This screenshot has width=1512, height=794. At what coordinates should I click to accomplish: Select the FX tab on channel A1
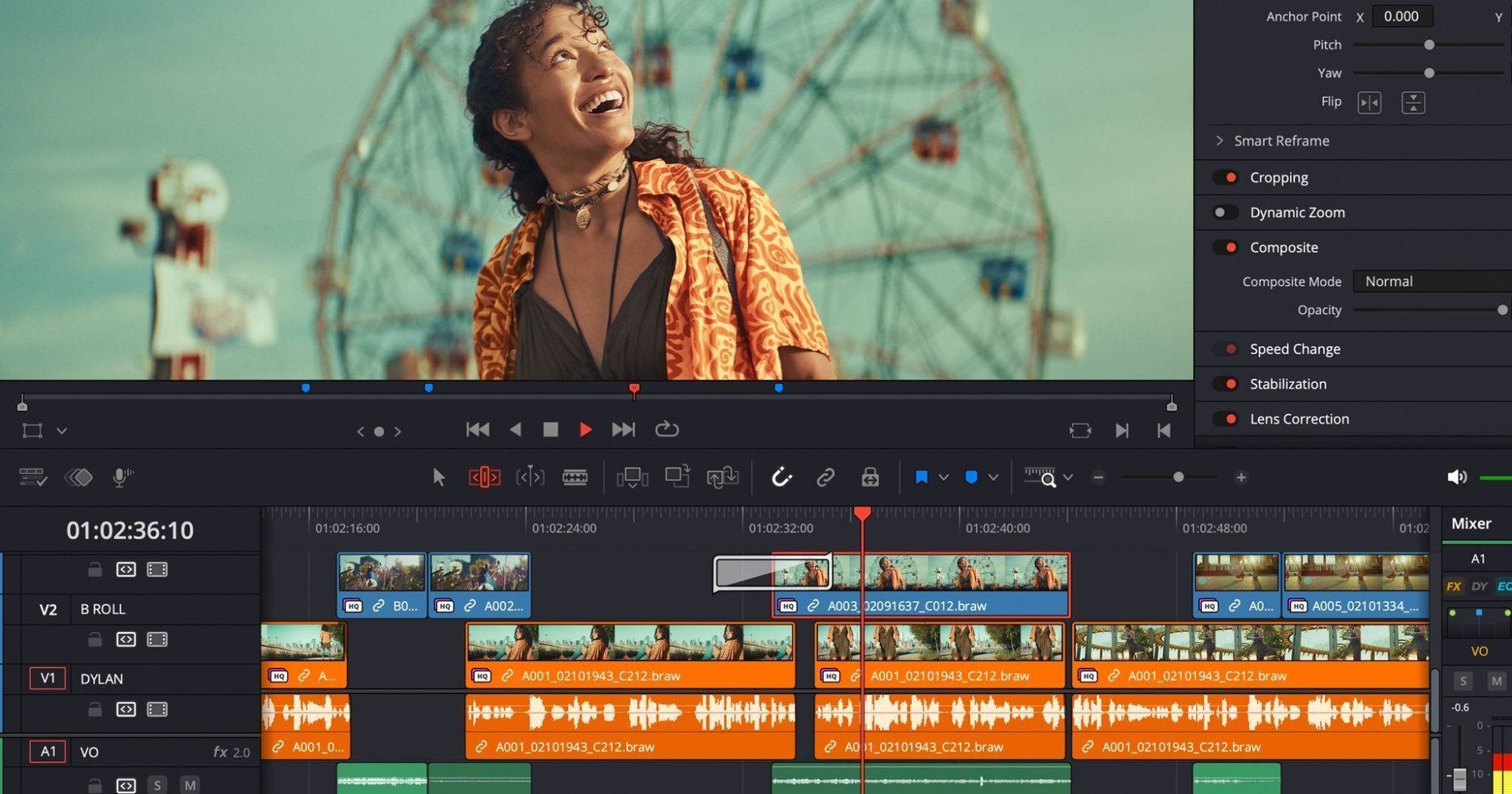point(1454,586)
